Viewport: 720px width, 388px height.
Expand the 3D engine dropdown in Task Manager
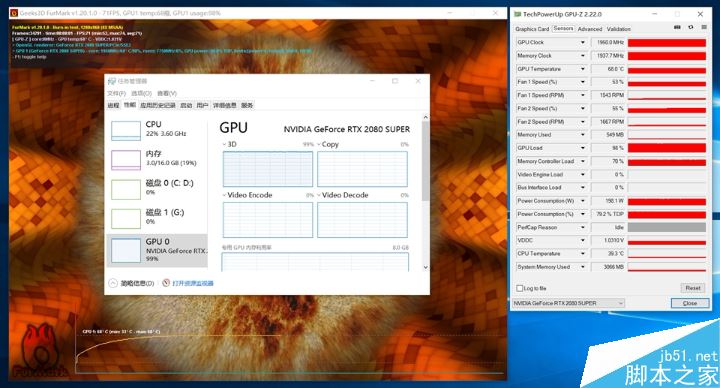tap(224, 144)
